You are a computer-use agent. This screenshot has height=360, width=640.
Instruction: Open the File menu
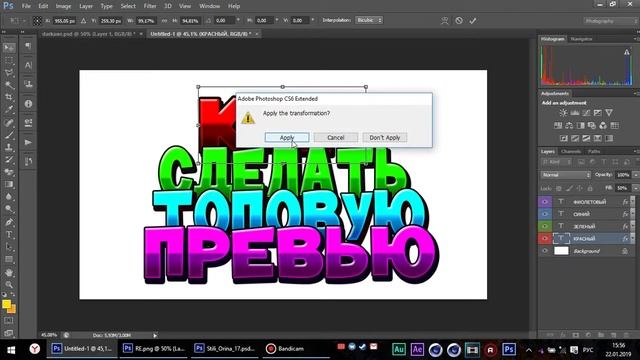(x=26, y=6)
